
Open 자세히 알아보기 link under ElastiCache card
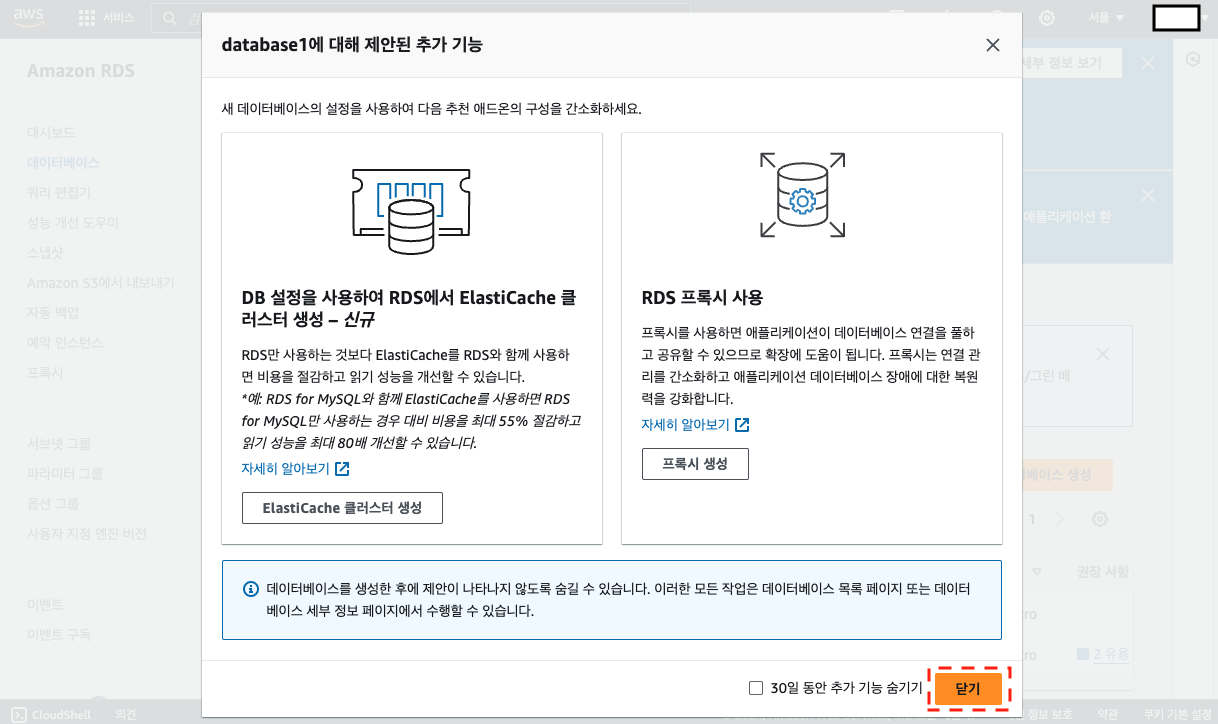295,468
